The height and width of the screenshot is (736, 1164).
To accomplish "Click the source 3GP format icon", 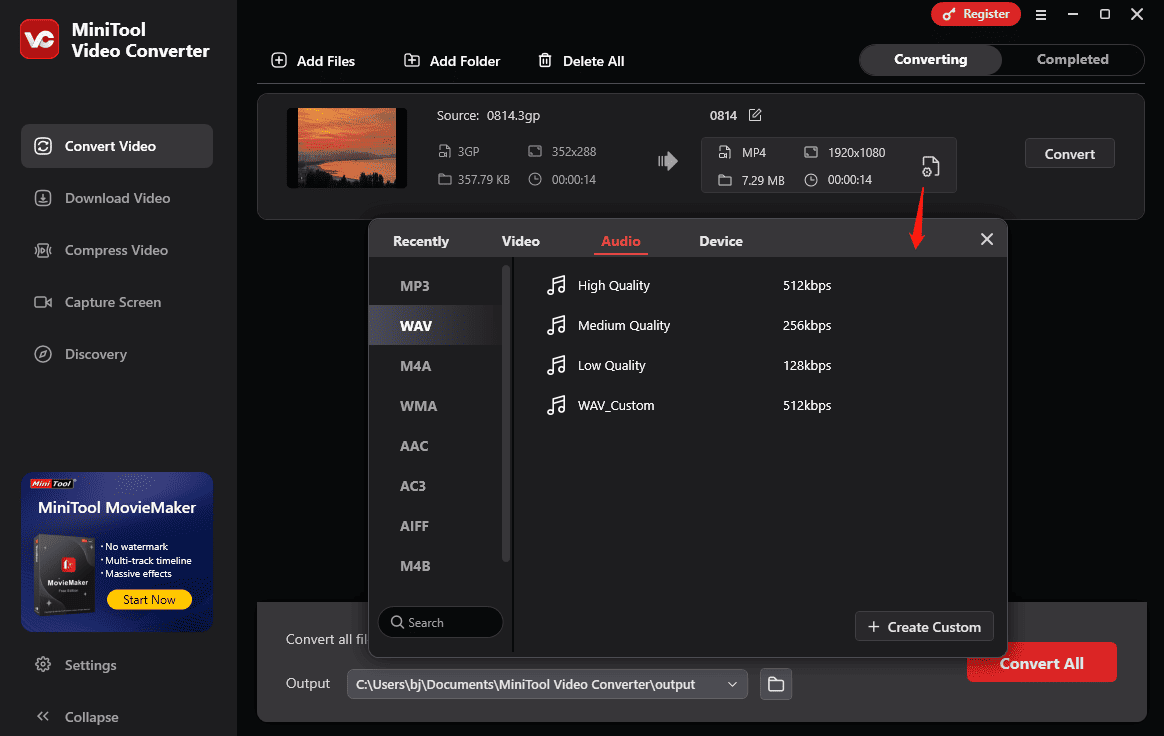I will click(x=444, y=152).
